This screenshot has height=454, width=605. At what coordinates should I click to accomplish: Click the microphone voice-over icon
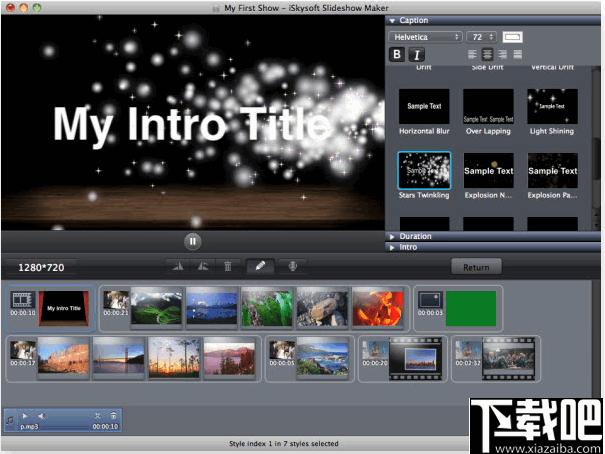click(x=293, y=266)
